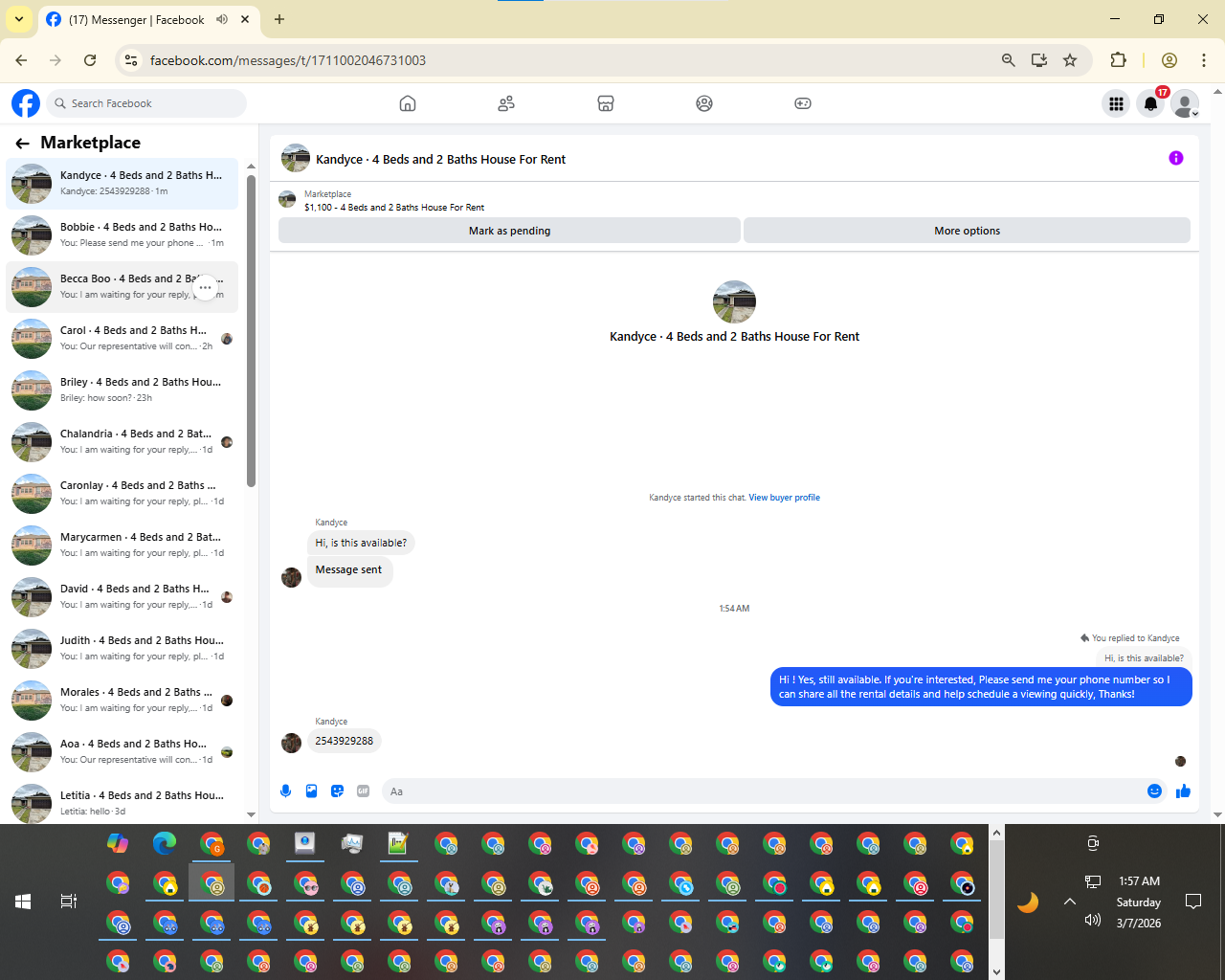1225x980 pixels.
Task: Open Caronlay conversation in list
Action: click(122, 494)
